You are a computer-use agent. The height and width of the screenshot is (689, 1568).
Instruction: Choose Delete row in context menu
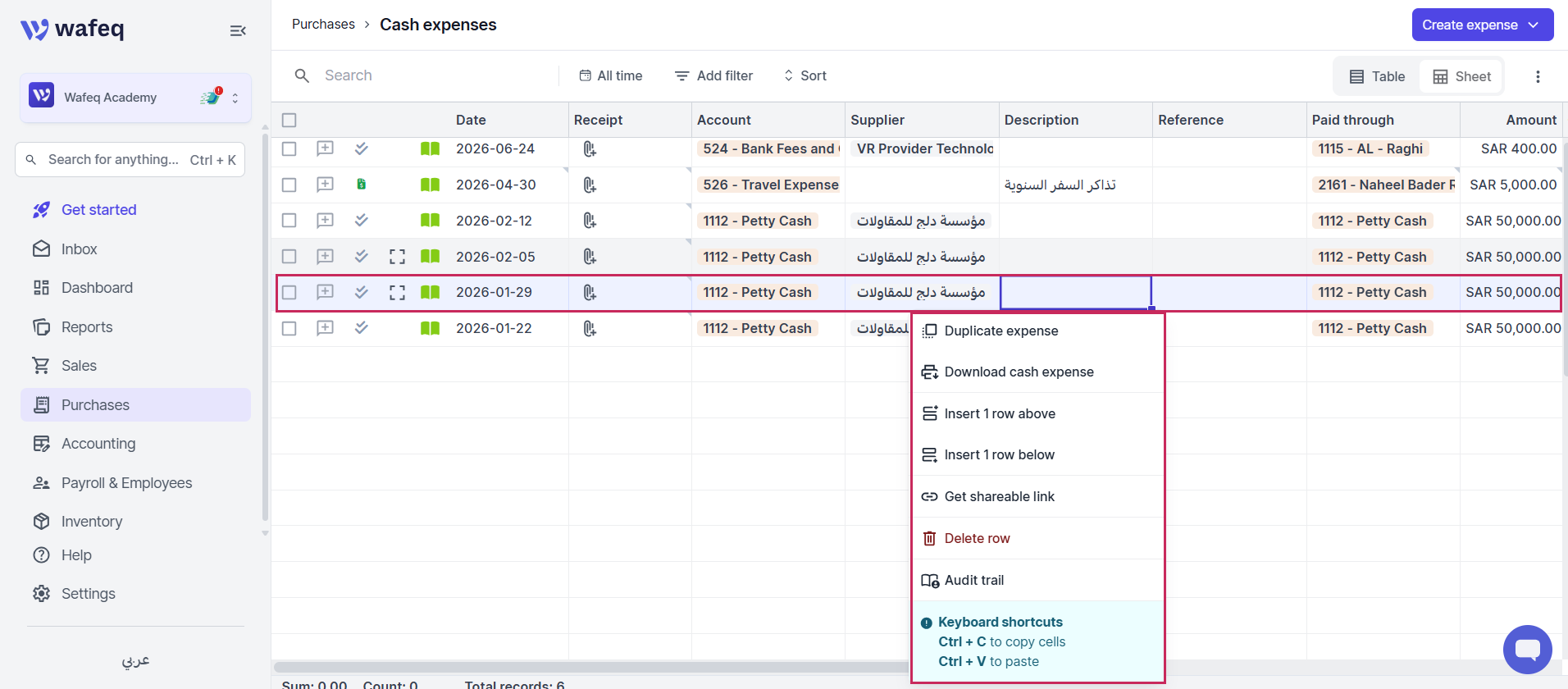point(1037,538)
